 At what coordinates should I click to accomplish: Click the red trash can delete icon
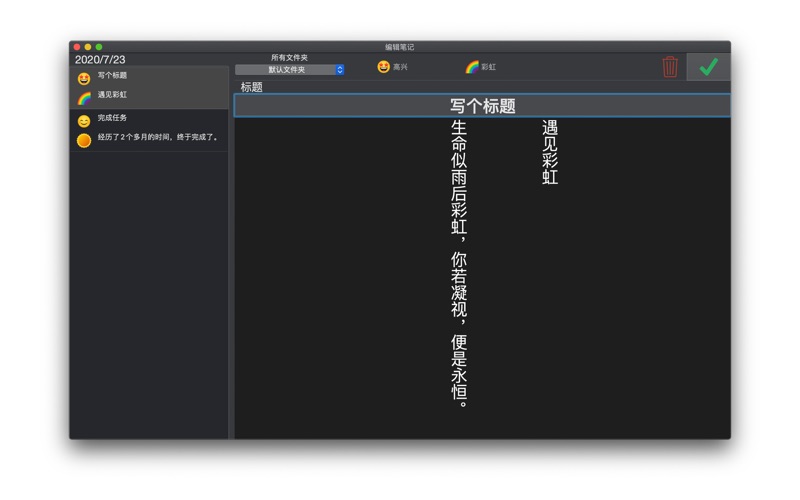[670, 67]
